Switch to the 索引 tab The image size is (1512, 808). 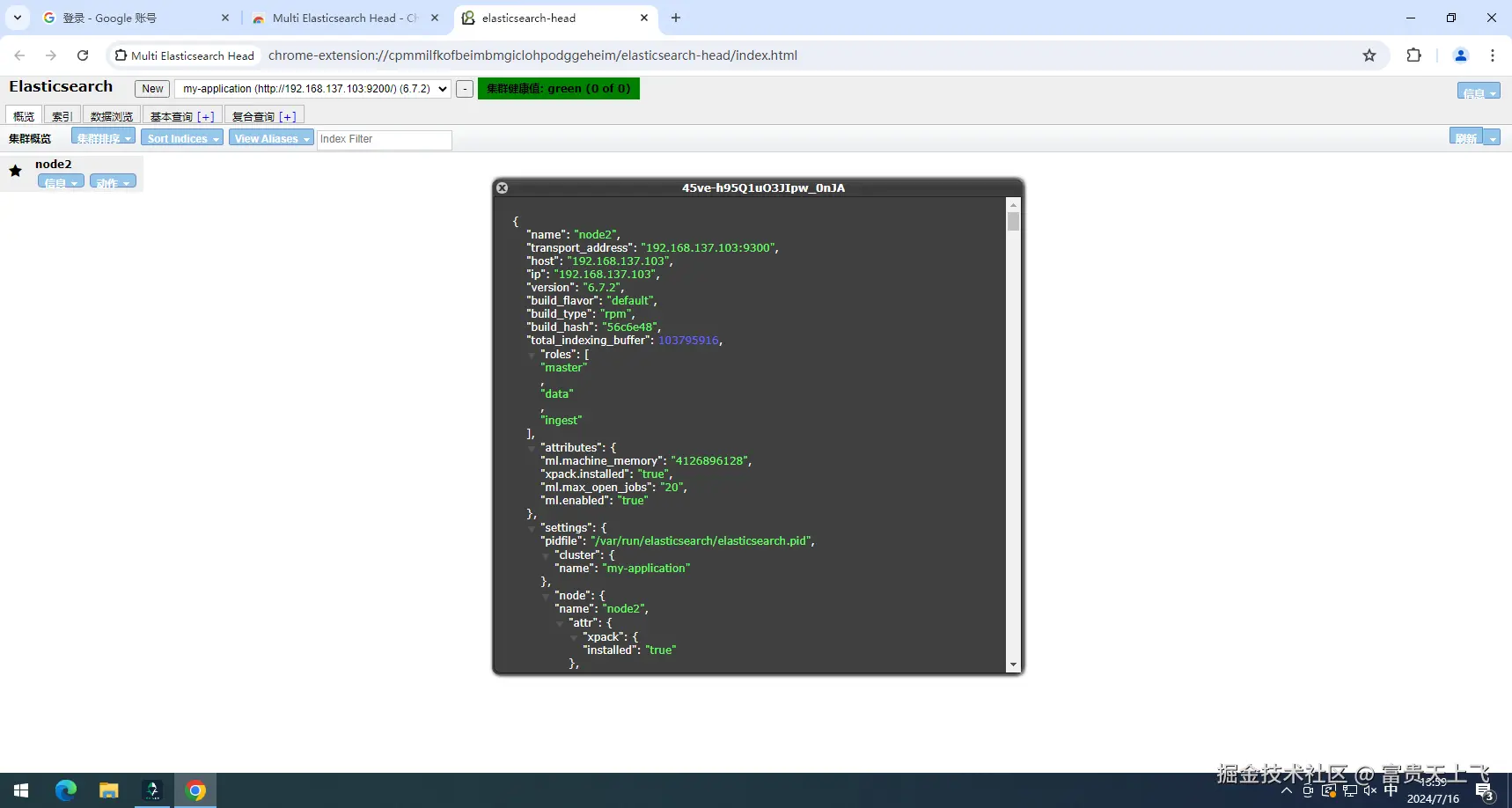(x=62, y=116)
